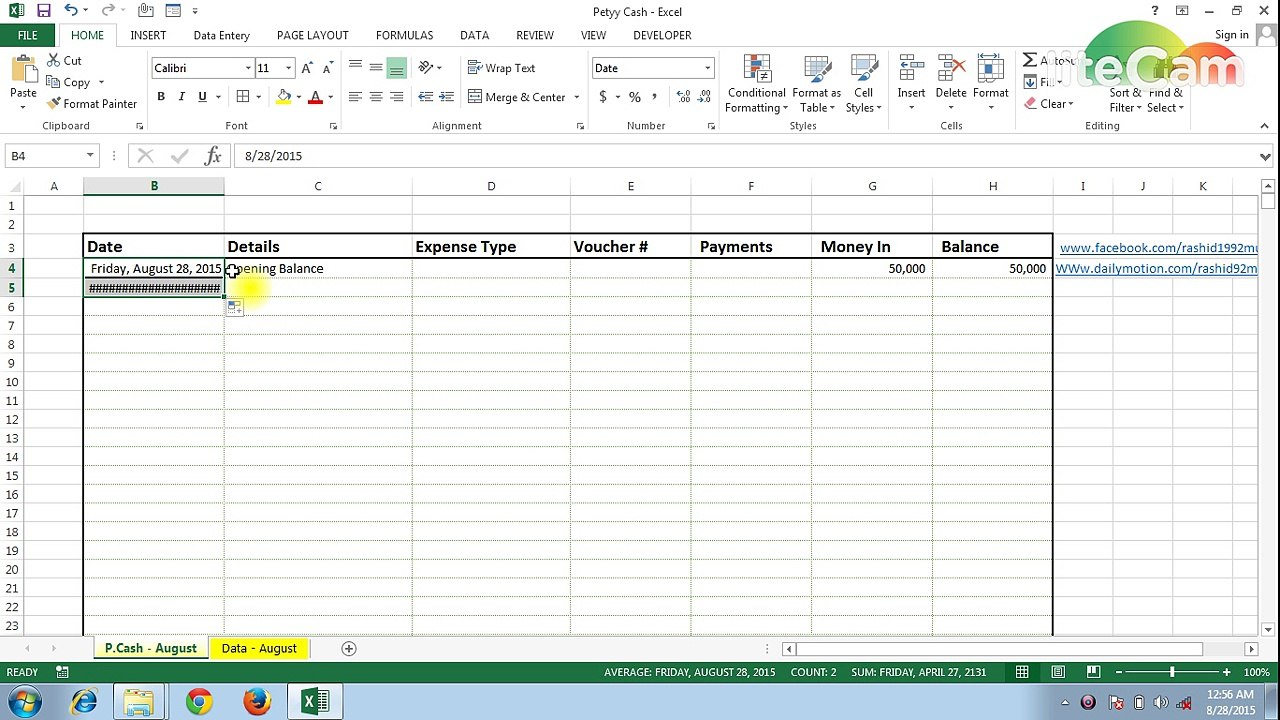
Task: Toggle Italic formatting
Action: (x=181, y=97)
